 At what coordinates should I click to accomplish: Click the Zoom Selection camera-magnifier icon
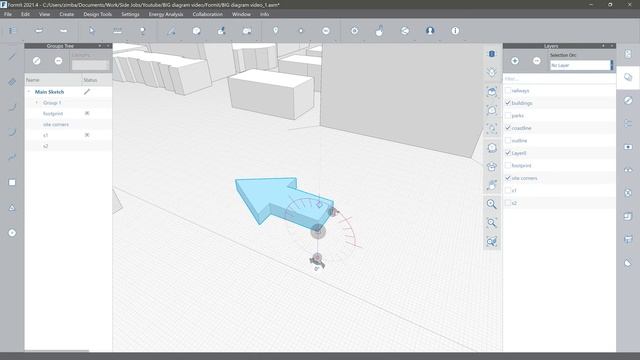491,242
